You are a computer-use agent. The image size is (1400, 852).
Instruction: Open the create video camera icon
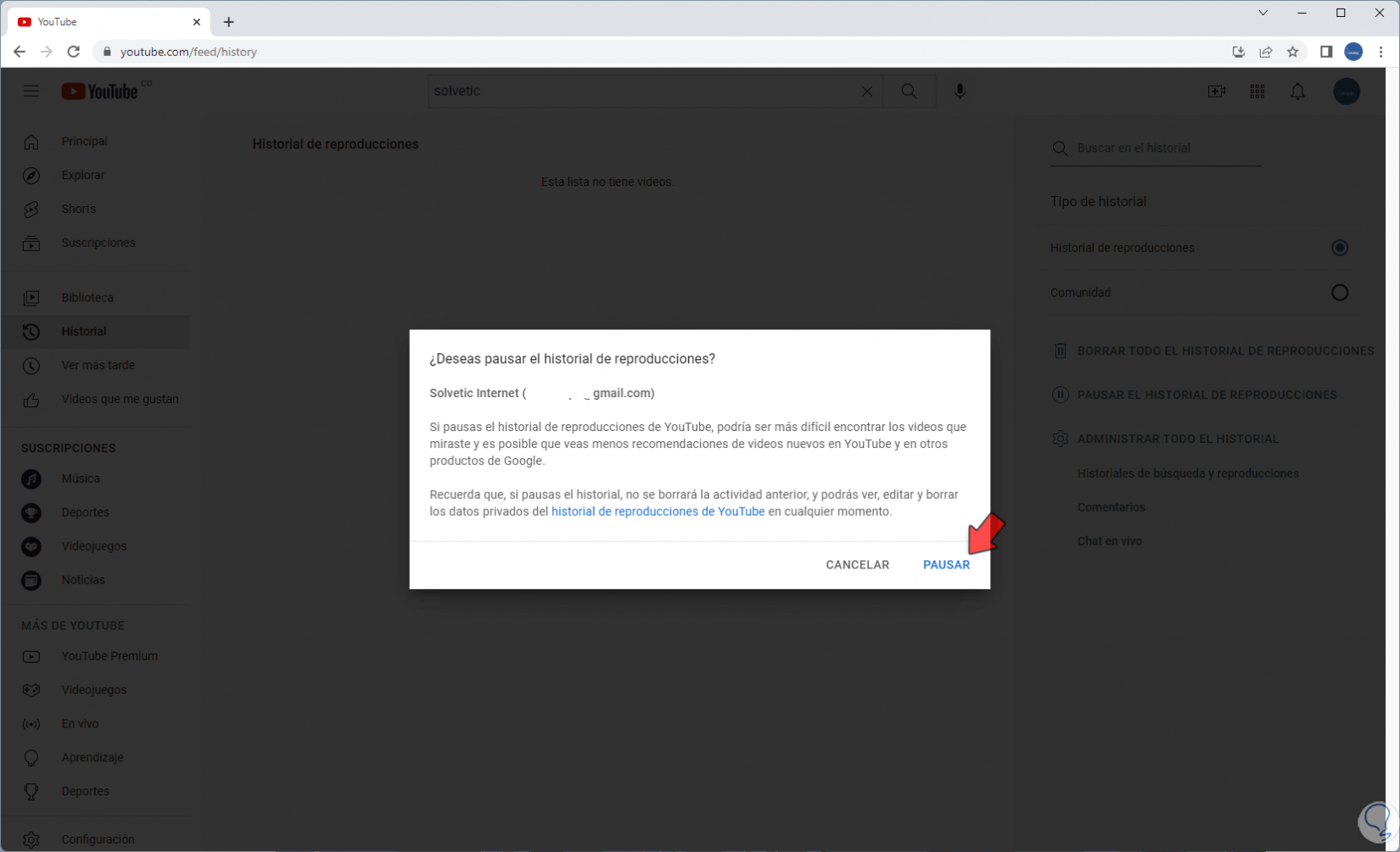1217,92
